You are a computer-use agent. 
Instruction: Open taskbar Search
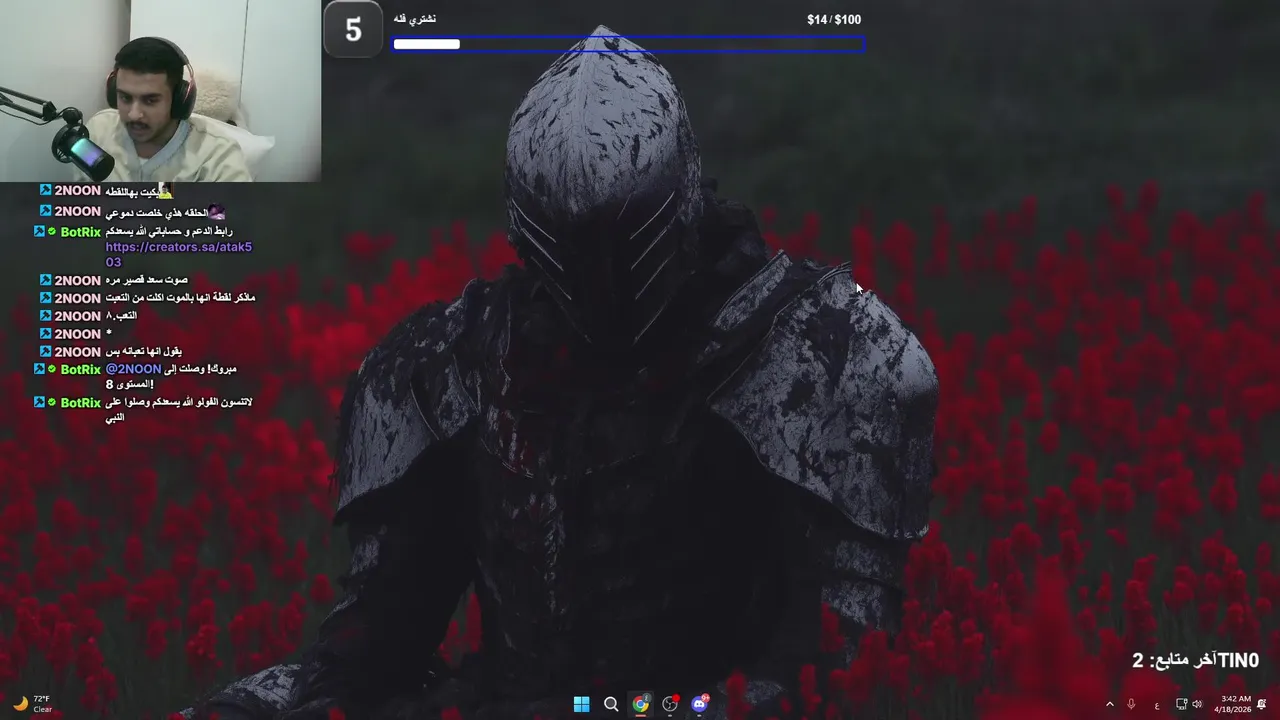611,704
